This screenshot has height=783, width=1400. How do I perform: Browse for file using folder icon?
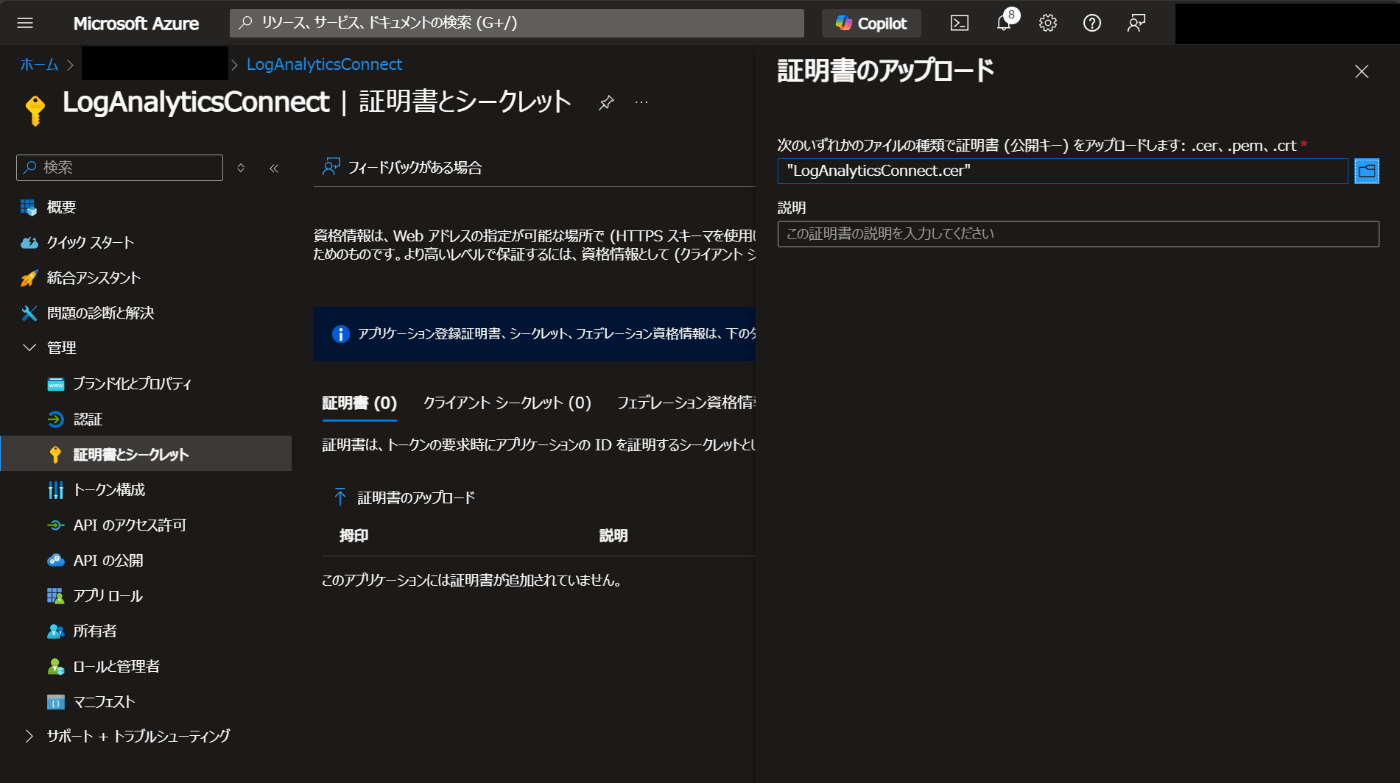pyautogui.click(x=1366, y=171)
